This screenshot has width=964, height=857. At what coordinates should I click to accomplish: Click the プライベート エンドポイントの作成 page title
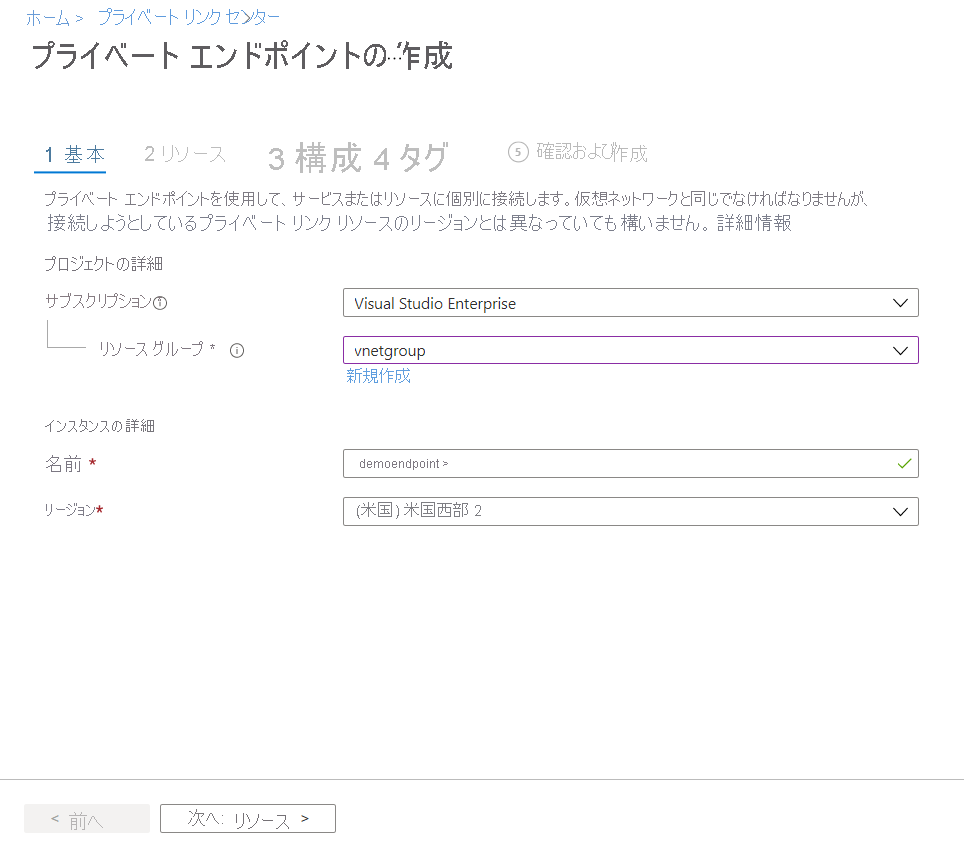coord(242,56)
